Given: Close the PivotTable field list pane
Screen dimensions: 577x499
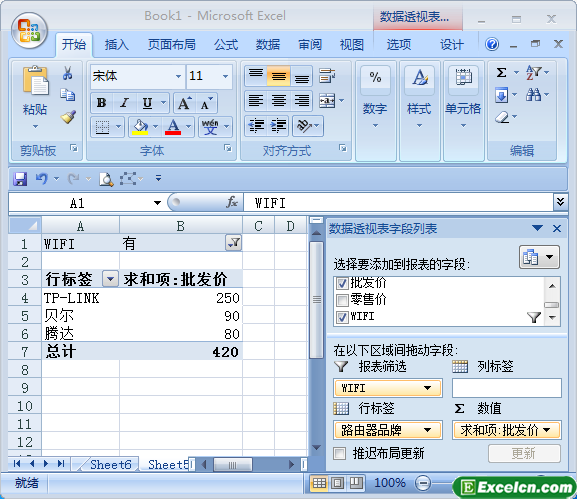Looking at the screenshot, I should point(557,229).
